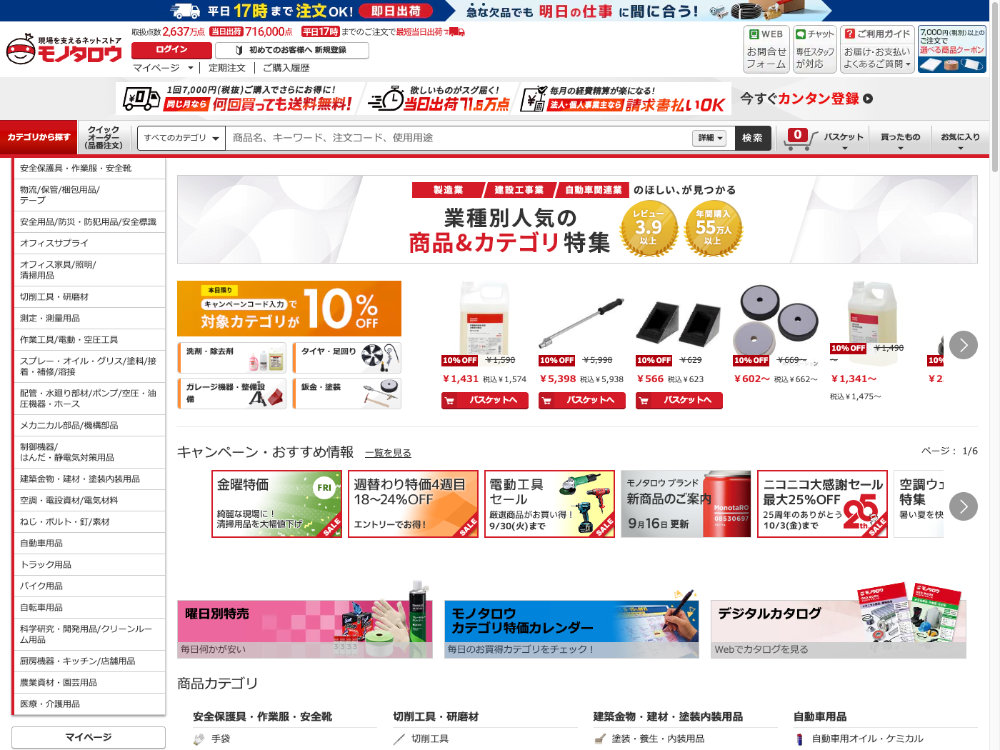Image resolution: width=1000 pixels, height=750 pixels.
Task: Select 切削工具・研磨材 in the sidebar
Action: 89,297
